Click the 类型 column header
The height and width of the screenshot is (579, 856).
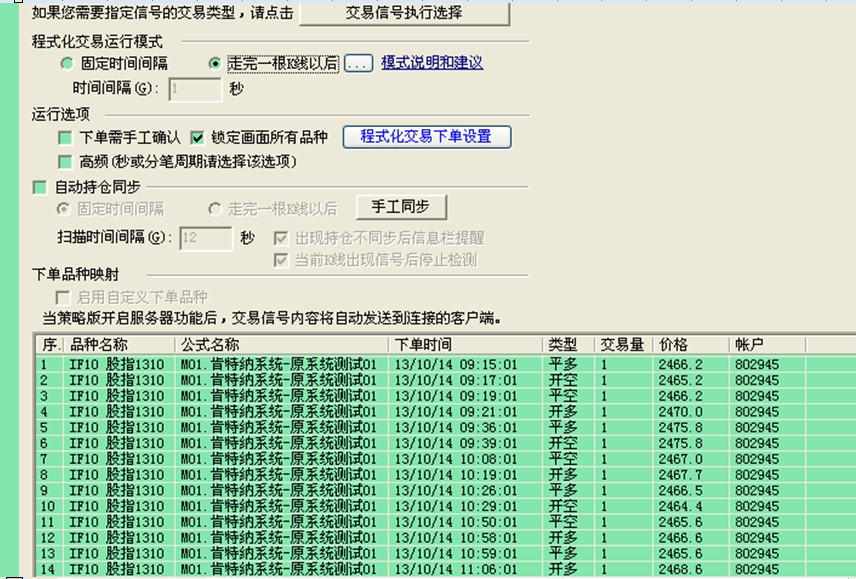[568, 345]
